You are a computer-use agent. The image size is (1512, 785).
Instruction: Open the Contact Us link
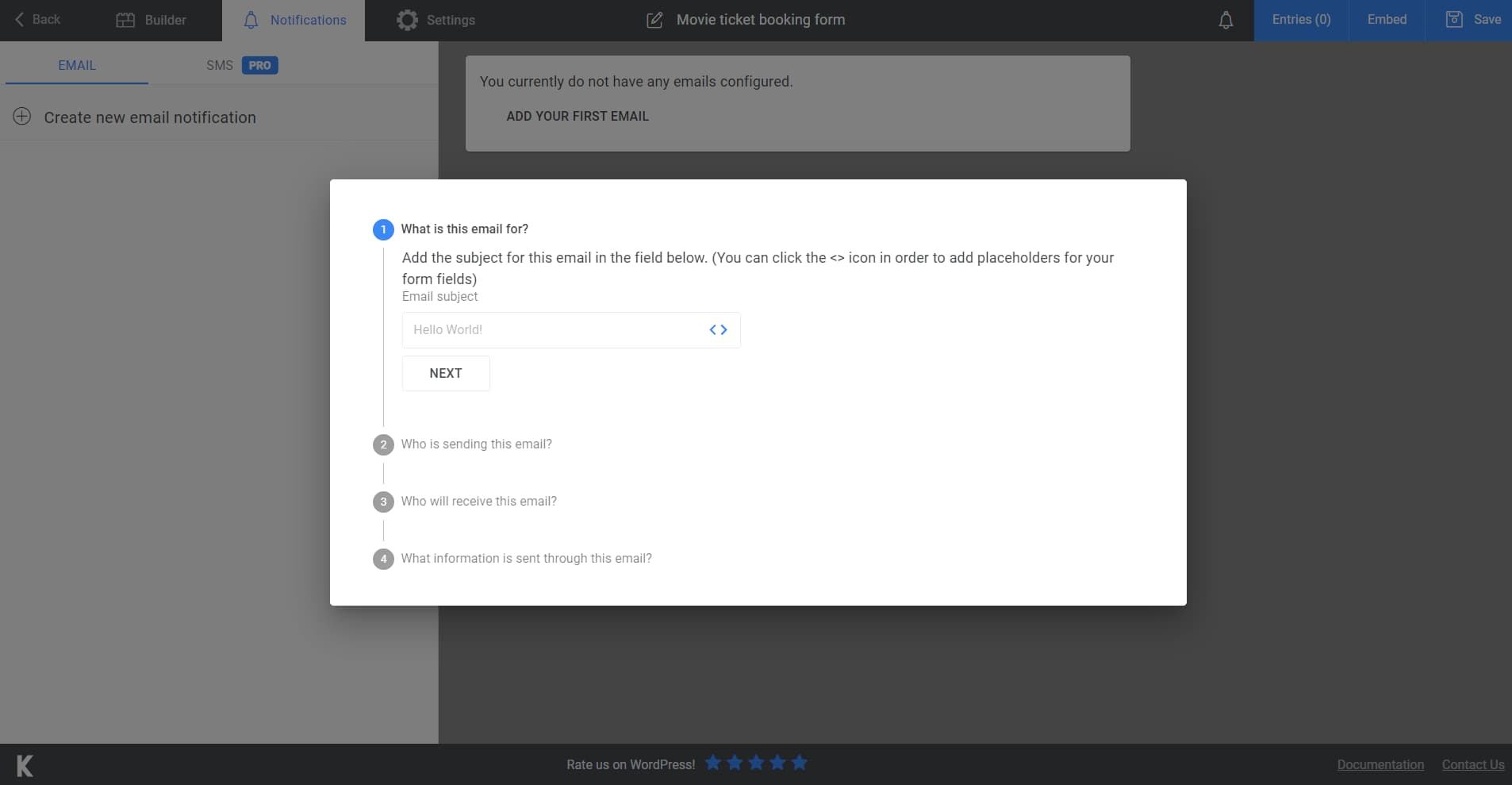(x=1473, y=764)
